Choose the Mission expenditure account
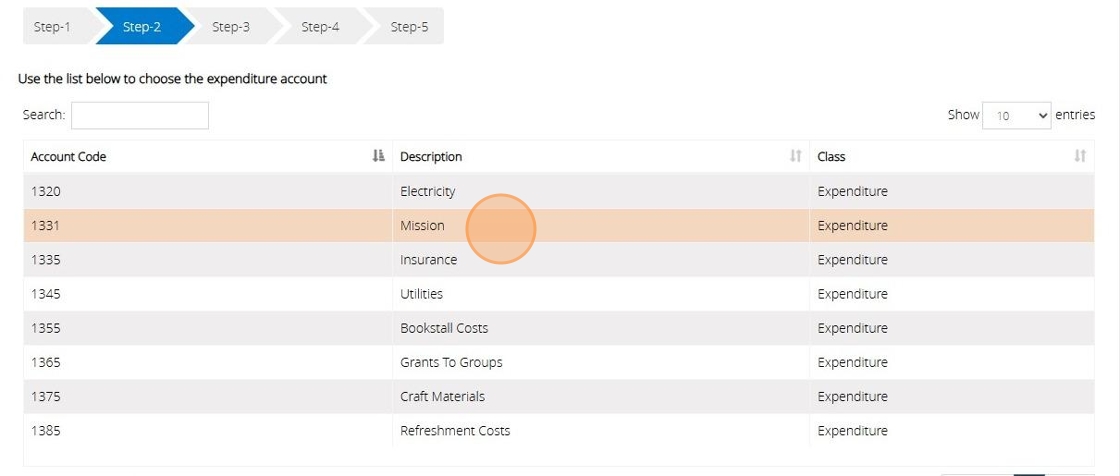This screenshot has width=1120, height=476. pos(422,226)
